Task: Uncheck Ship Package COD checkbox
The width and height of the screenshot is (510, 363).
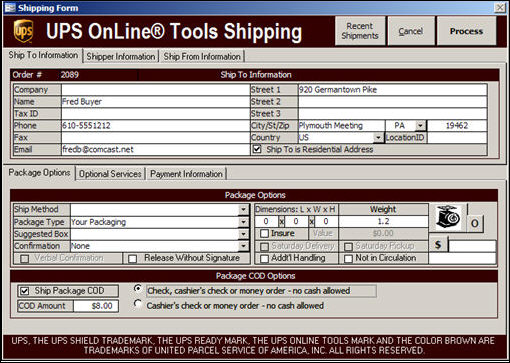Action: (x=24, y=291)
